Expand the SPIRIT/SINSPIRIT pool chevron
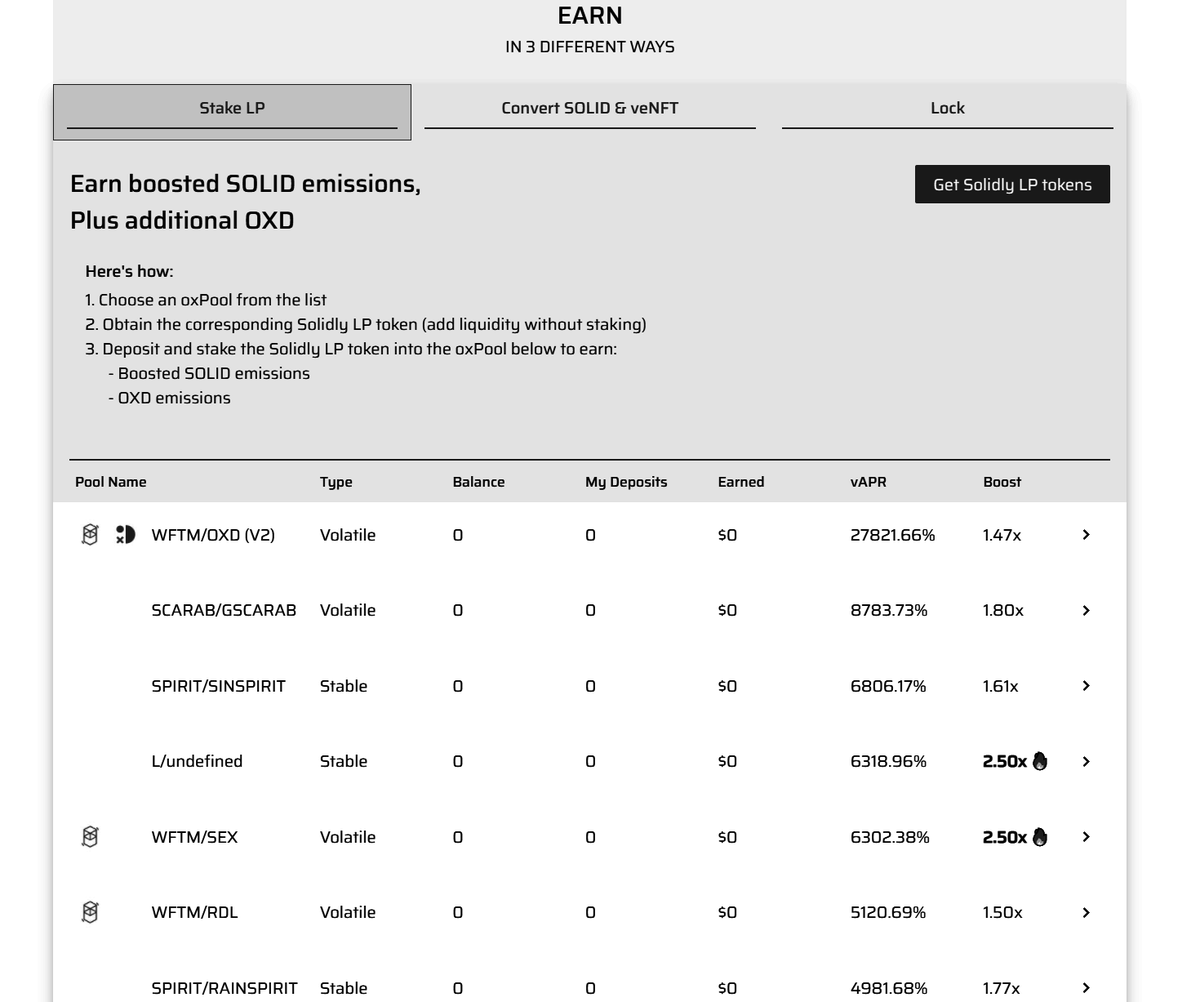Image resolution: width=1200 pixels, height=1002 pixels. coord(1086,686)
